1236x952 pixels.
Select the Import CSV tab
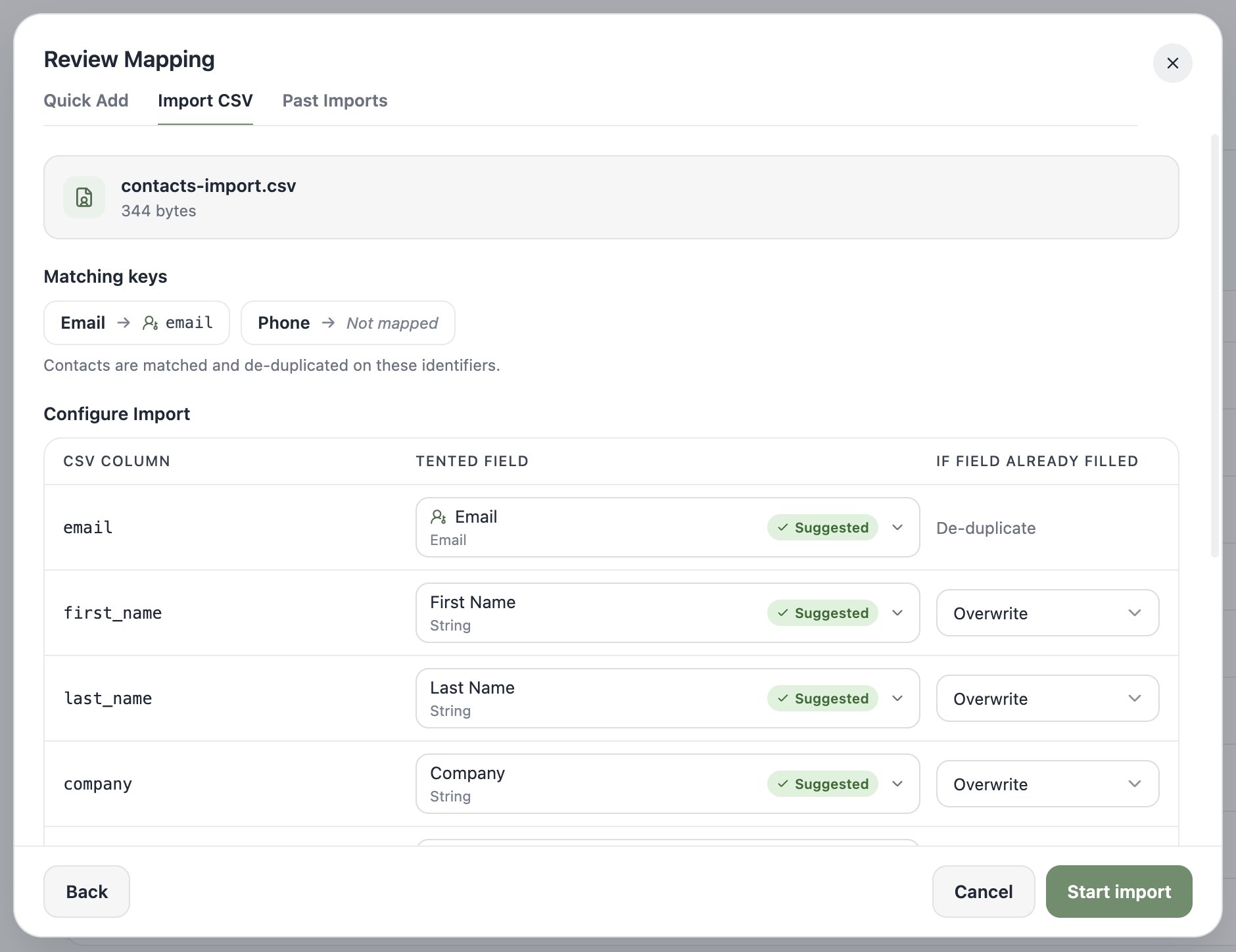(205, 101)
